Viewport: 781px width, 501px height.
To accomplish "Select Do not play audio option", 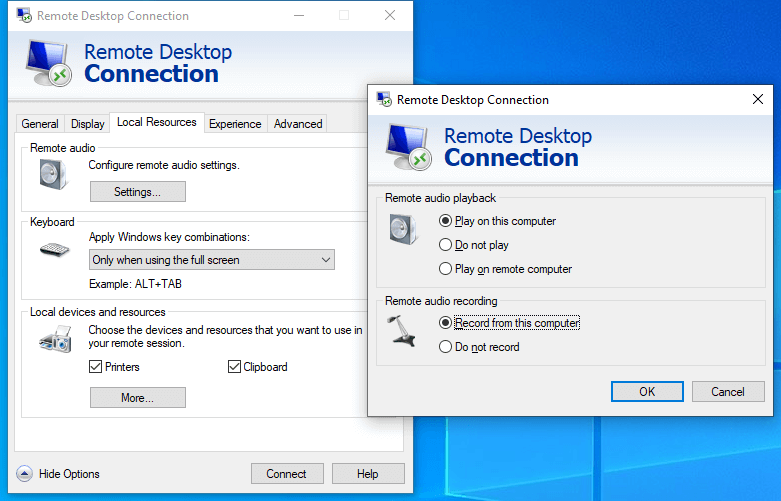I will pyautogui.click(x=446, y=245).
